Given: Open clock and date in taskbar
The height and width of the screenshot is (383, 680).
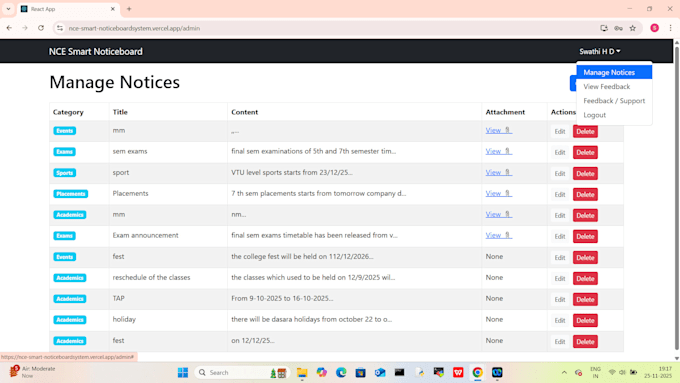Looking at the screenshot, I should click(658, 372).
